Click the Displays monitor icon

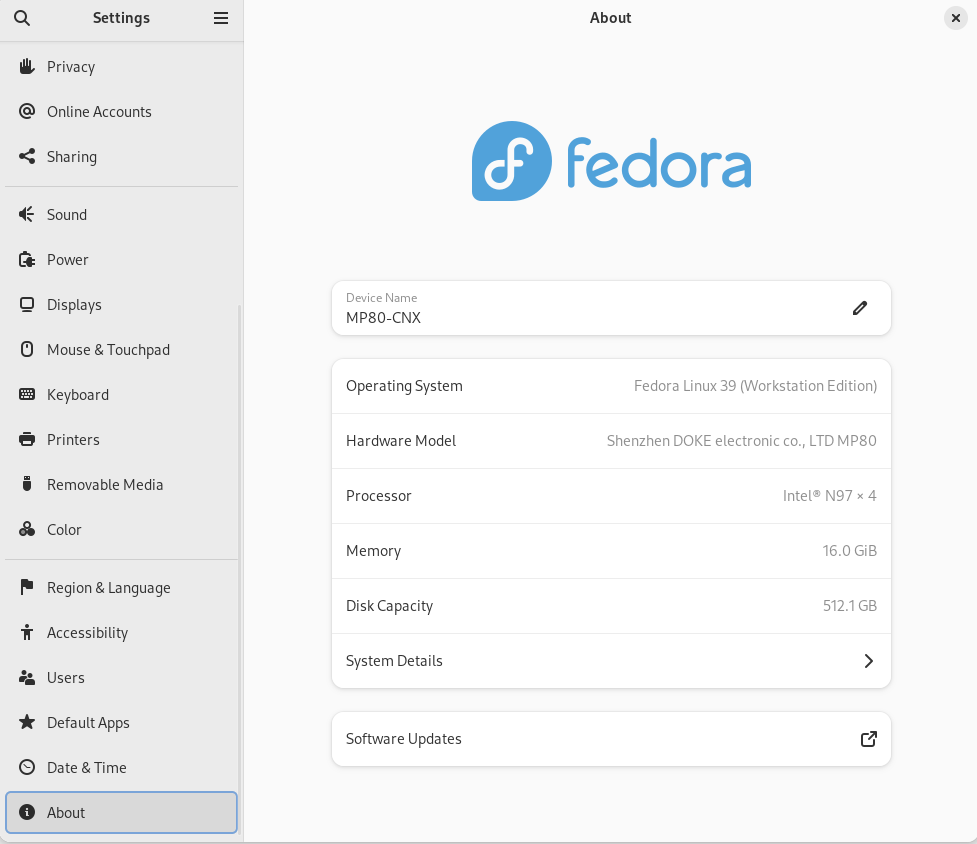click(x=27, y=305)
